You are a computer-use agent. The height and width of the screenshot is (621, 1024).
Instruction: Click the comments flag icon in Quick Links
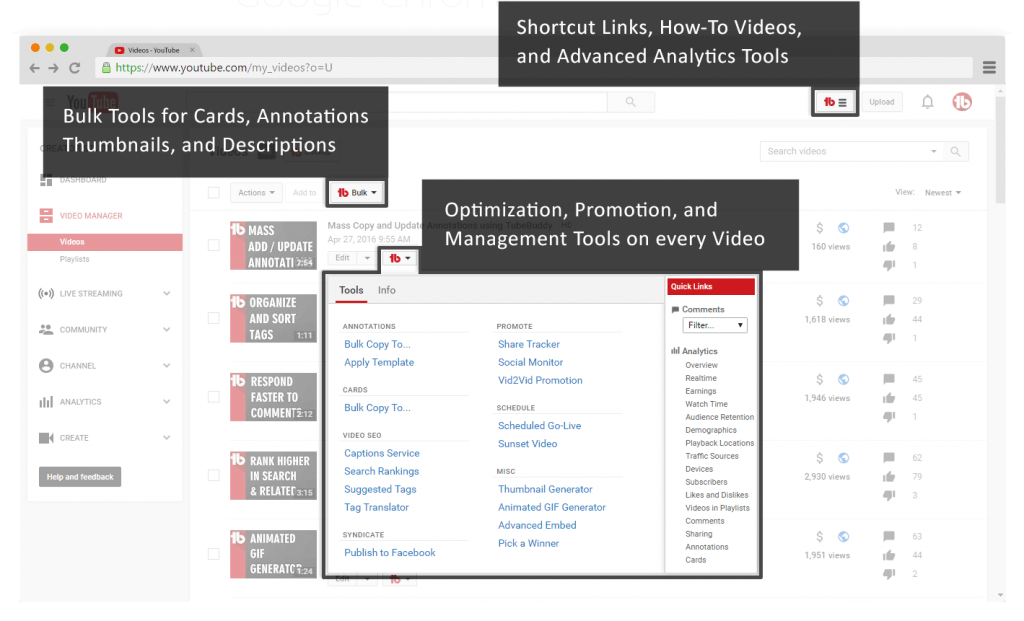pos(675,310)
